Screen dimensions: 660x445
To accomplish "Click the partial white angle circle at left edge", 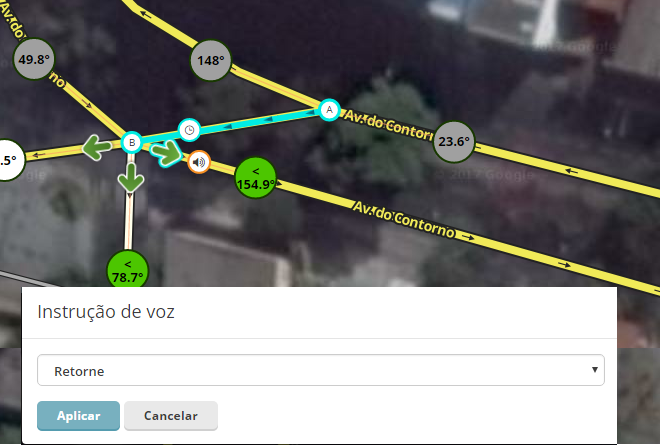I will click(11, 160).
